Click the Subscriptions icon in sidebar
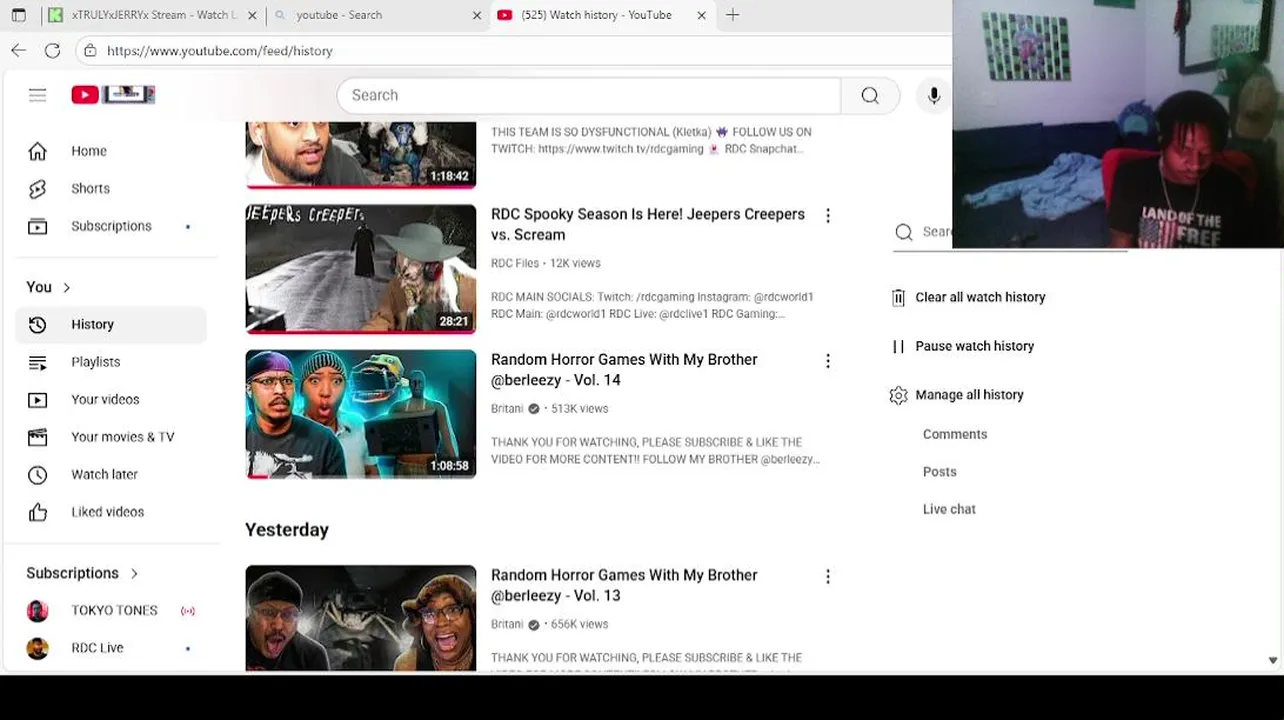 pos(37,226)
